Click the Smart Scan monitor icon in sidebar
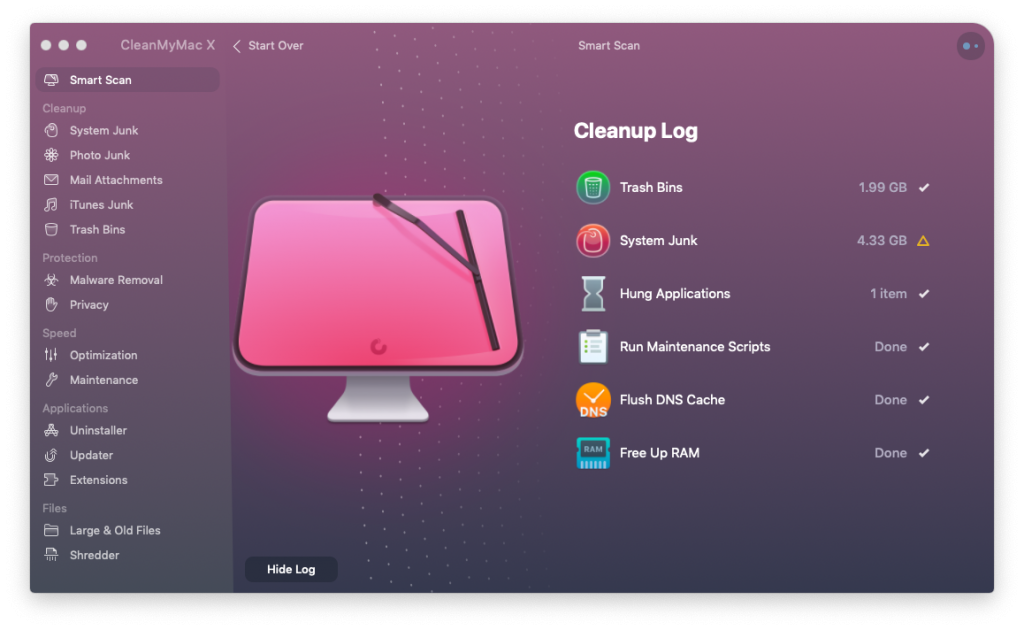Viewport: 1024px width, 630px height. [x=51, y=80]
